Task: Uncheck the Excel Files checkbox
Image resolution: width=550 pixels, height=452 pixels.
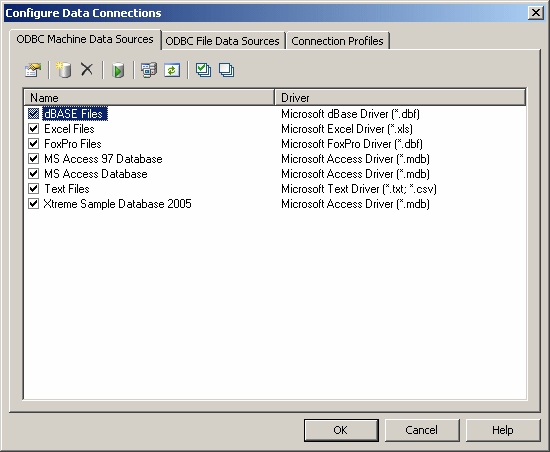Action: tap(33, 129)
